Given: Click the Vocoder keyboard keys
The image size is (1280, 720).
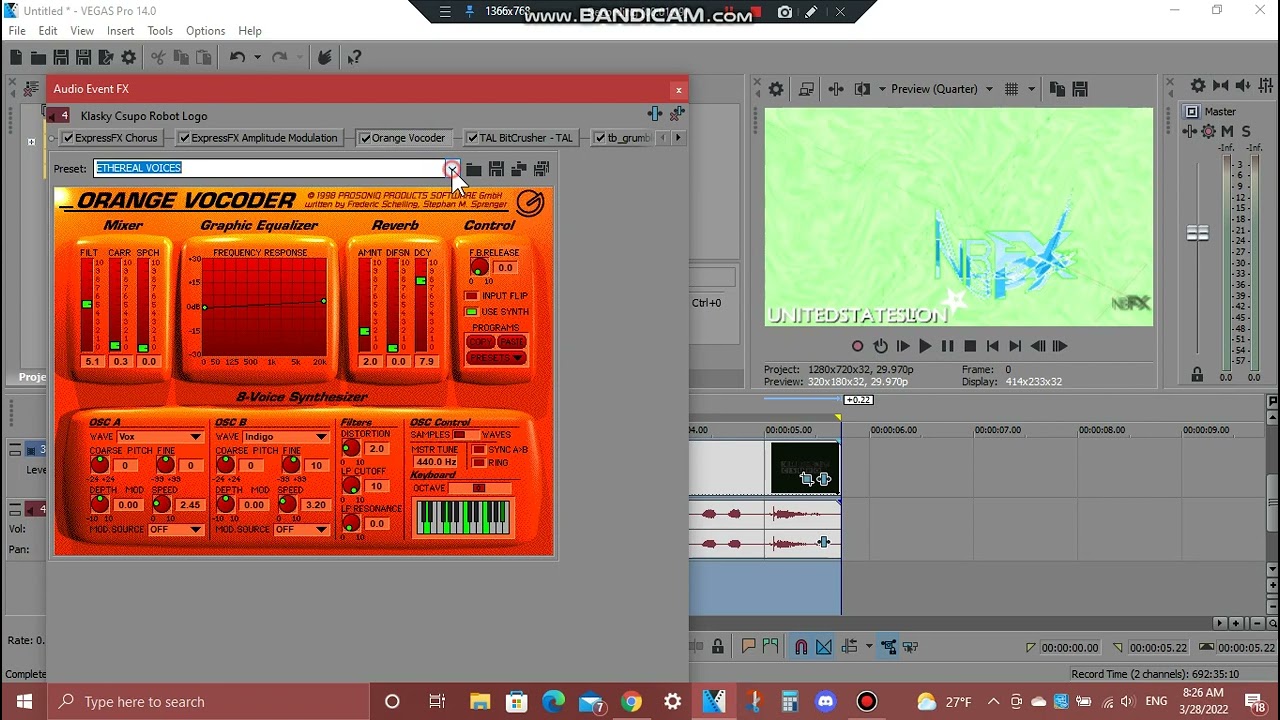Looking at the screenshot, I should [x=463, y=518].
